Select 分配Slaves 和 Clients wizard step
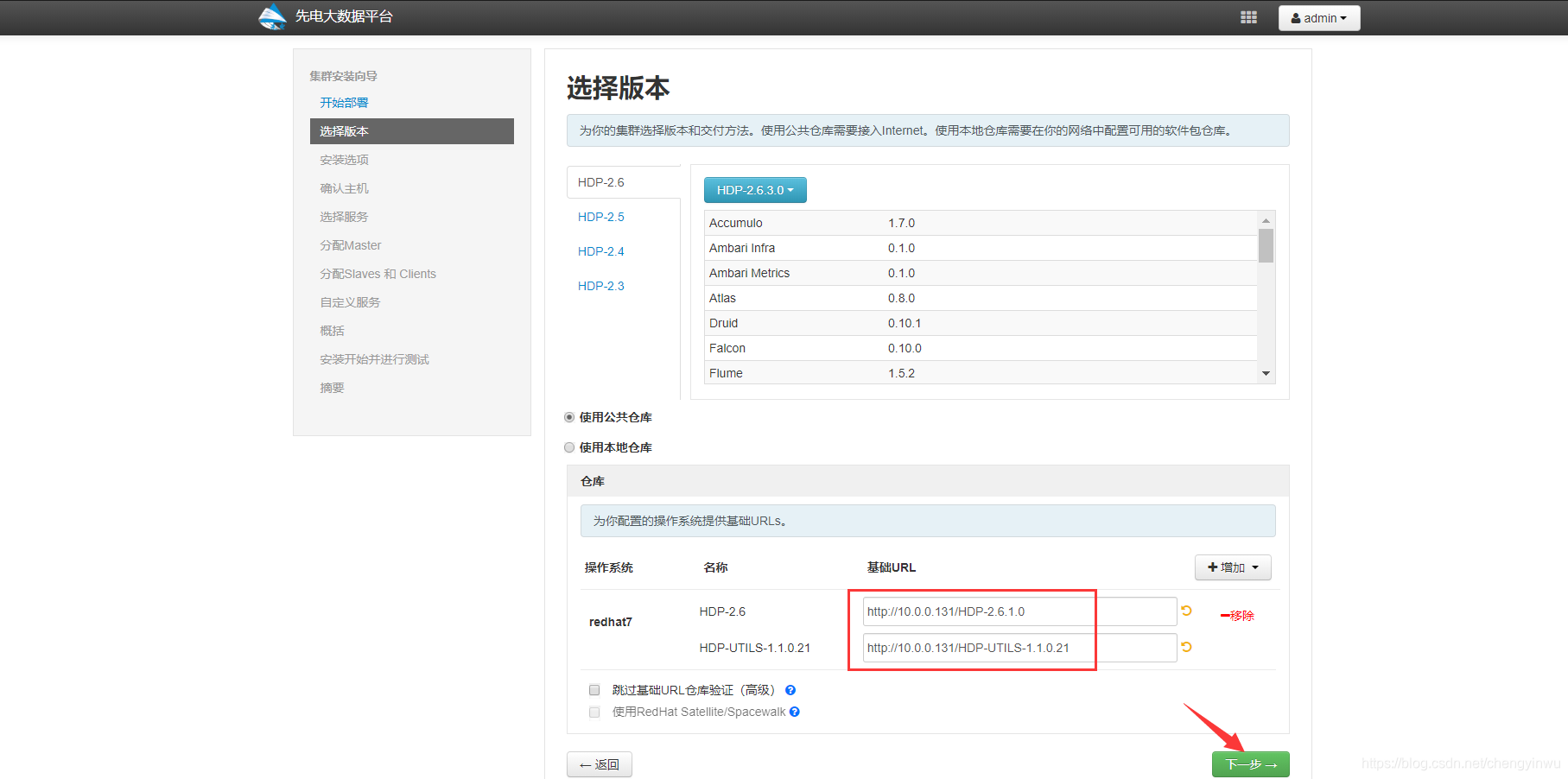1568x779 pixels. pos(378,274)
